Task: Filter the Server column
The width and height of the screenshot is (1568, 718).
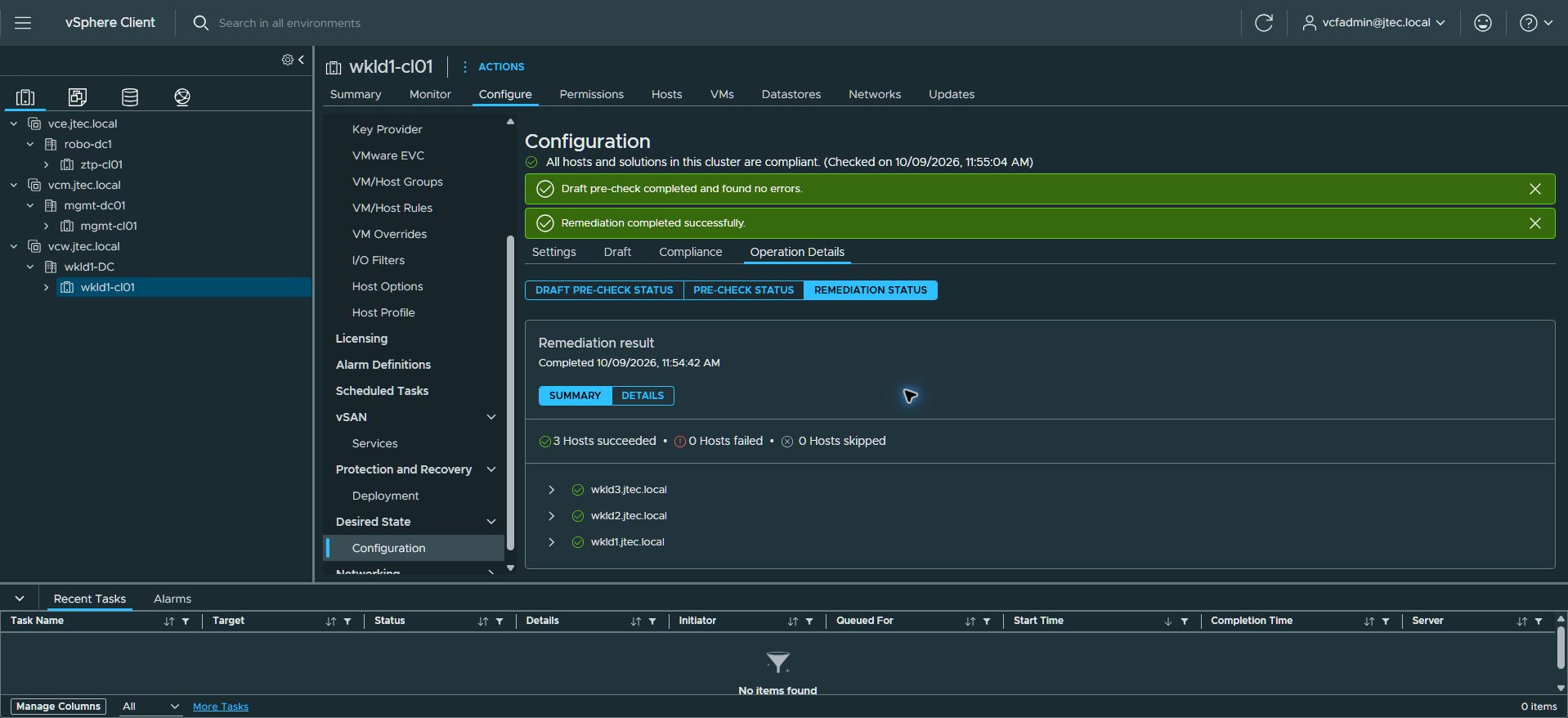Action: [1539, 622]
